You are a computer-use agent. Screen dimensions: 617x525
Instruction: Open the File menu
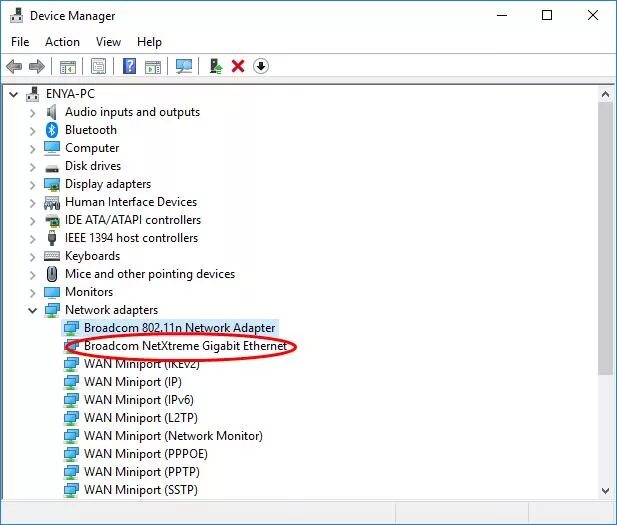pyautogui.click(x=20, y=42)
